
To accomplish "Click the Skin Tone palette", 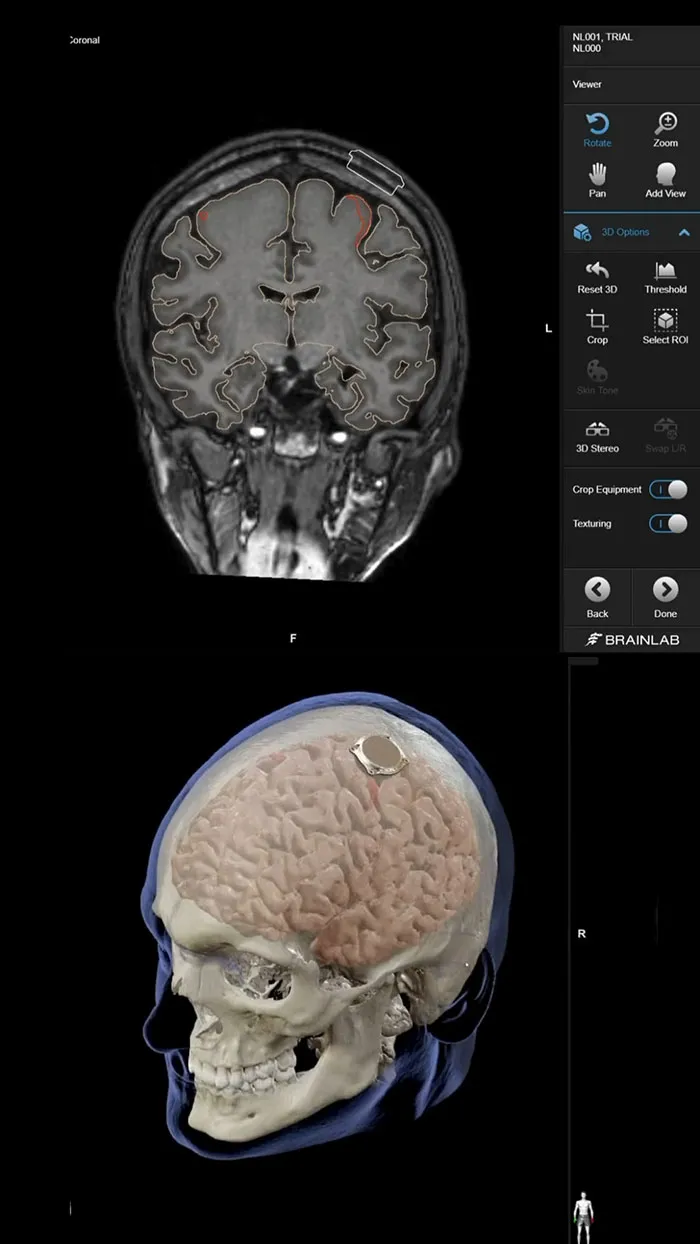I will click(x=597, y=376).
